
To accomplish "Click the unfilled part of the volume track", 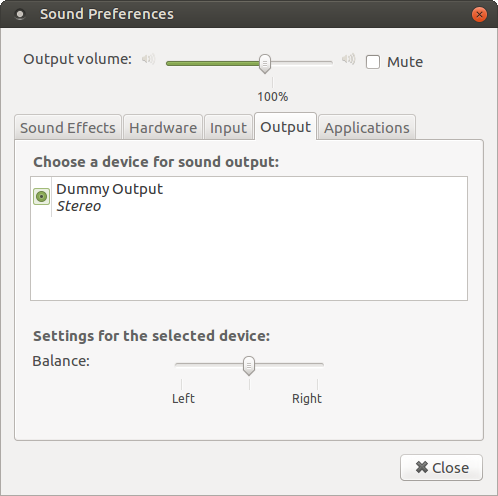I will [302, 63].
